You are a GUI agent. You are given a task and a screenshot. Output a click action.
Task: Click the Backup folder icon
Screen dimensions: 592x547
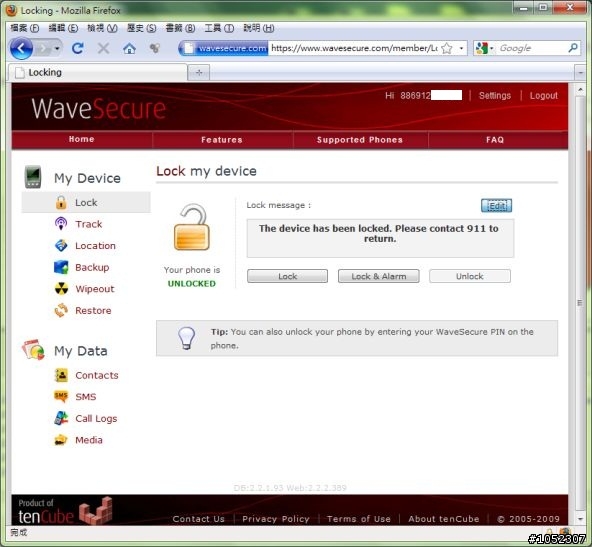(61, 267)
